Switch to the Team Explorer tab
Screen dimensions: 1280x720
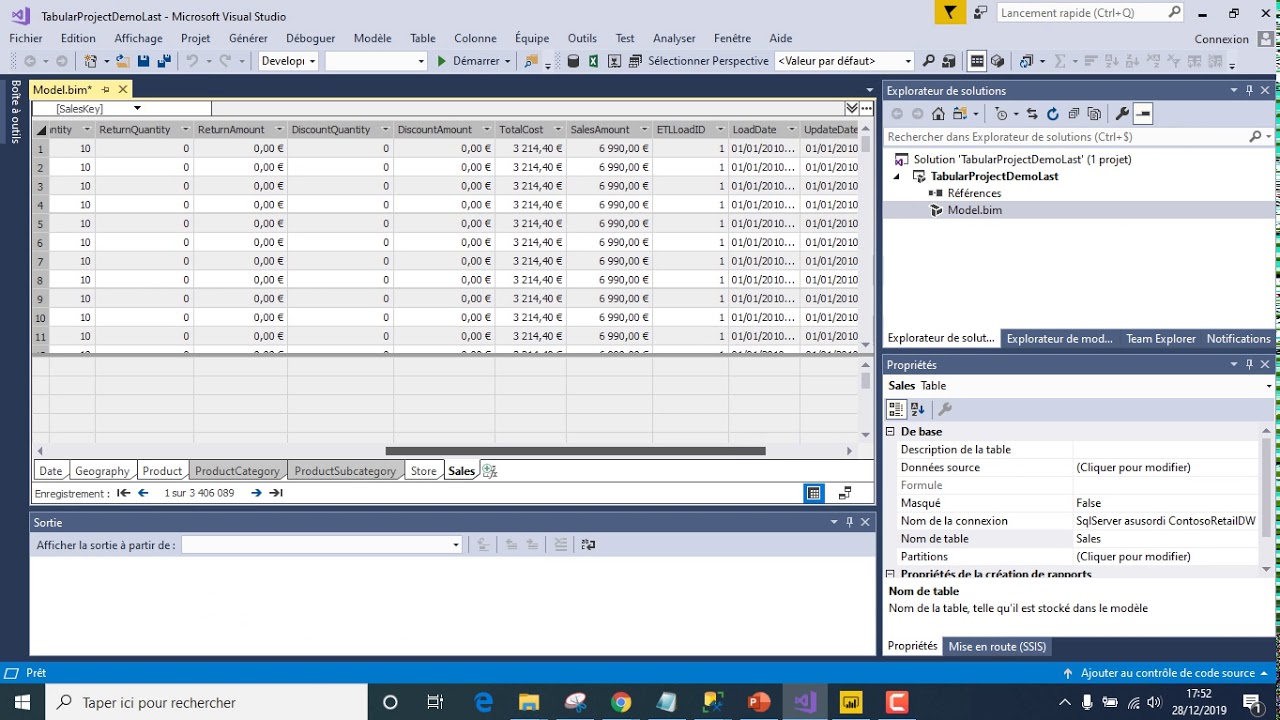[1160, 339]
